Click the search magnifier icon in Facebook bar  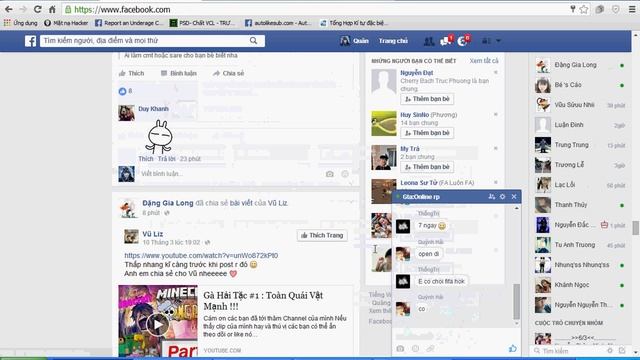click(253, 40)
